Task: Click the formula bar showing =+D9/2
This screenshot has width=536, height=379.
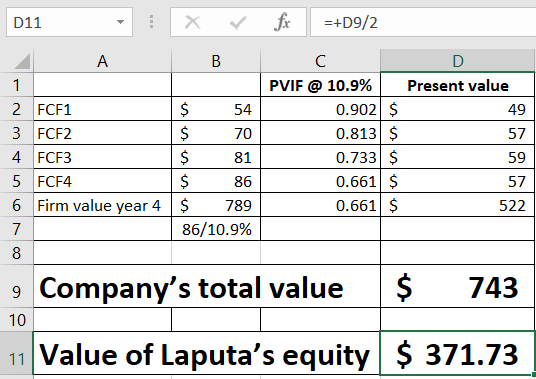Action: coord(423,22)
